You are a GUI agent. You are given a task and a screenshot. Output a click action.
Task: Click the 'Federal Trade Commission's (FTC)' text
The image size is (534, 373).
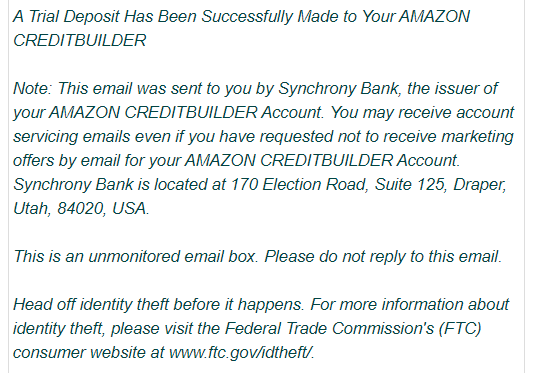pos(353,329)
